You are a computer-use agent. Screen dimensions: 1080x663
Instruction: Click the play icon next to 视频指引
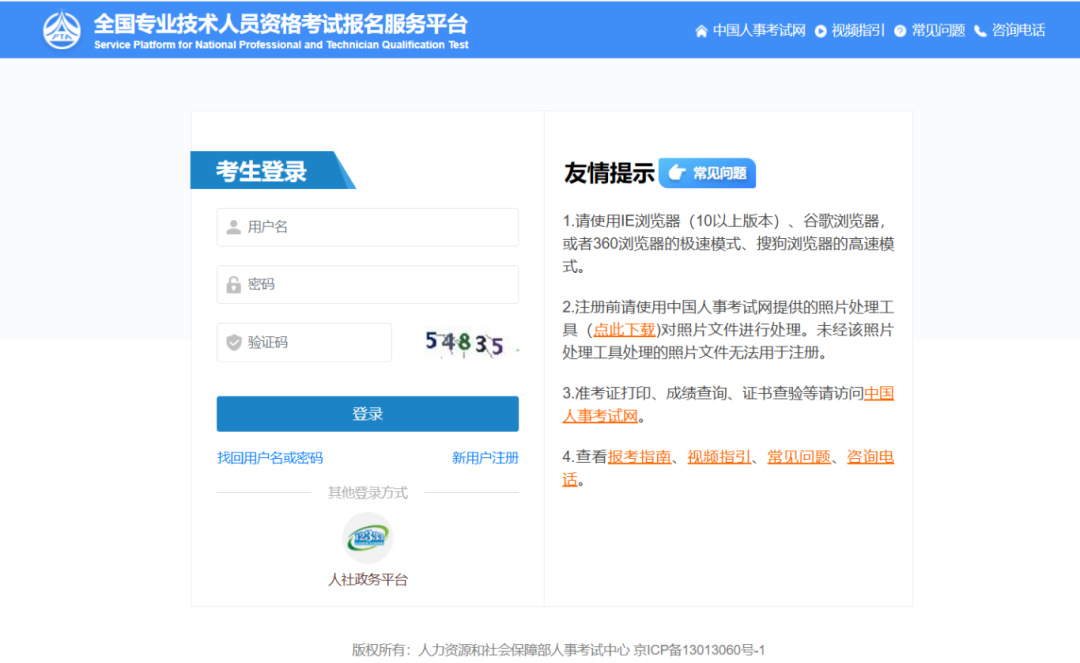820,30
